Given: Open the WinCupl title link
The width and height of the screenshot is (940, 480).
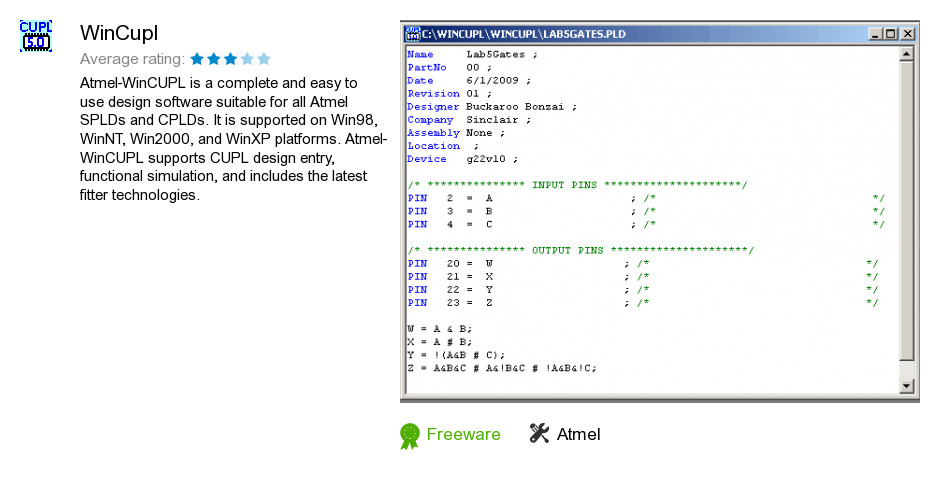Looking at the screenshot, I should (x=119, y=33).
